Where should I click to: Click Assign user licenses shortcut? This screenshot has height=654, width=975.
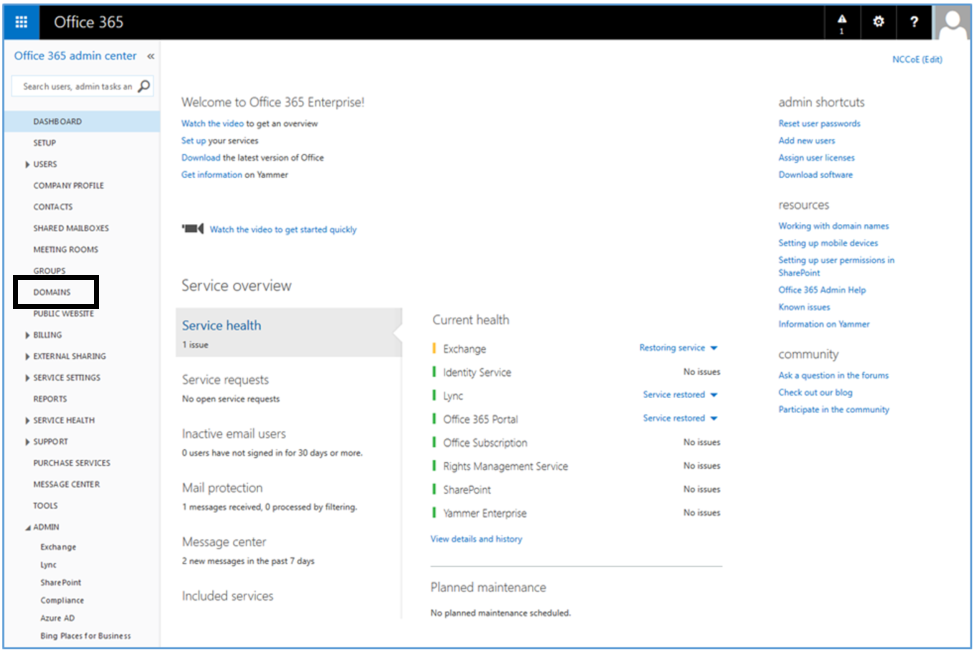point(816,158)
